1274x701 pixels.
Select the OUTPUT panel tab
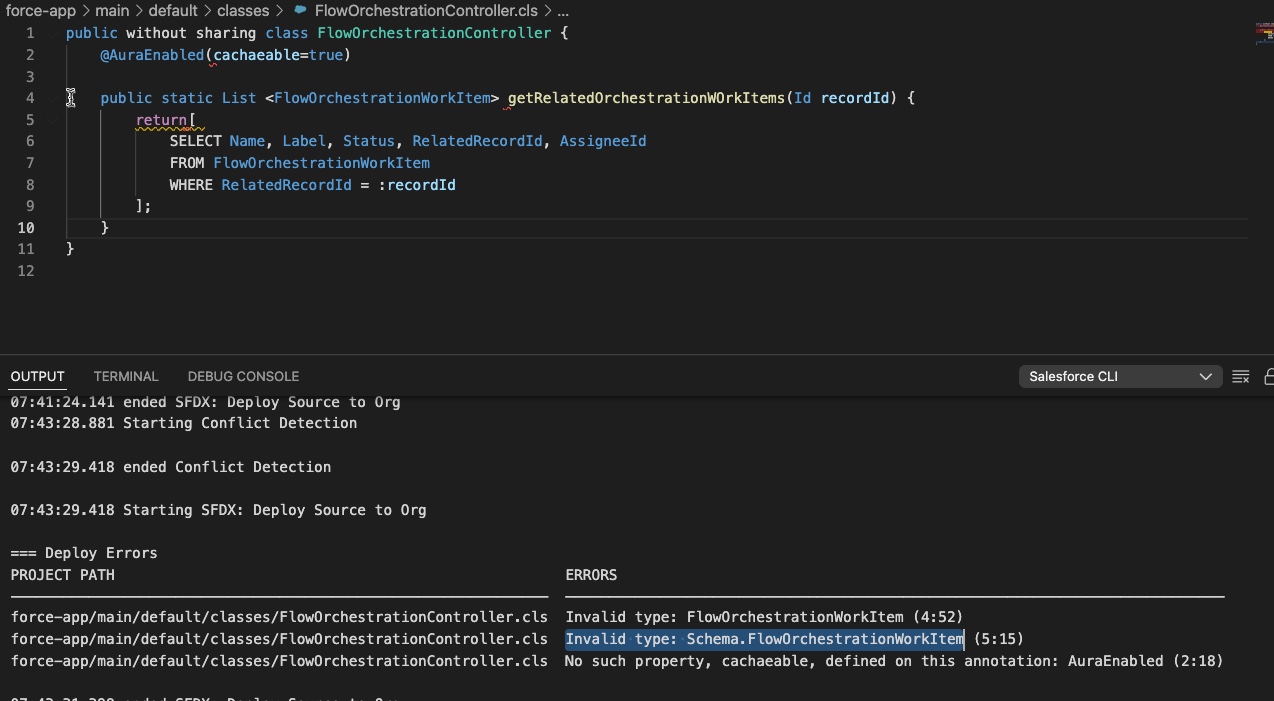37,377
